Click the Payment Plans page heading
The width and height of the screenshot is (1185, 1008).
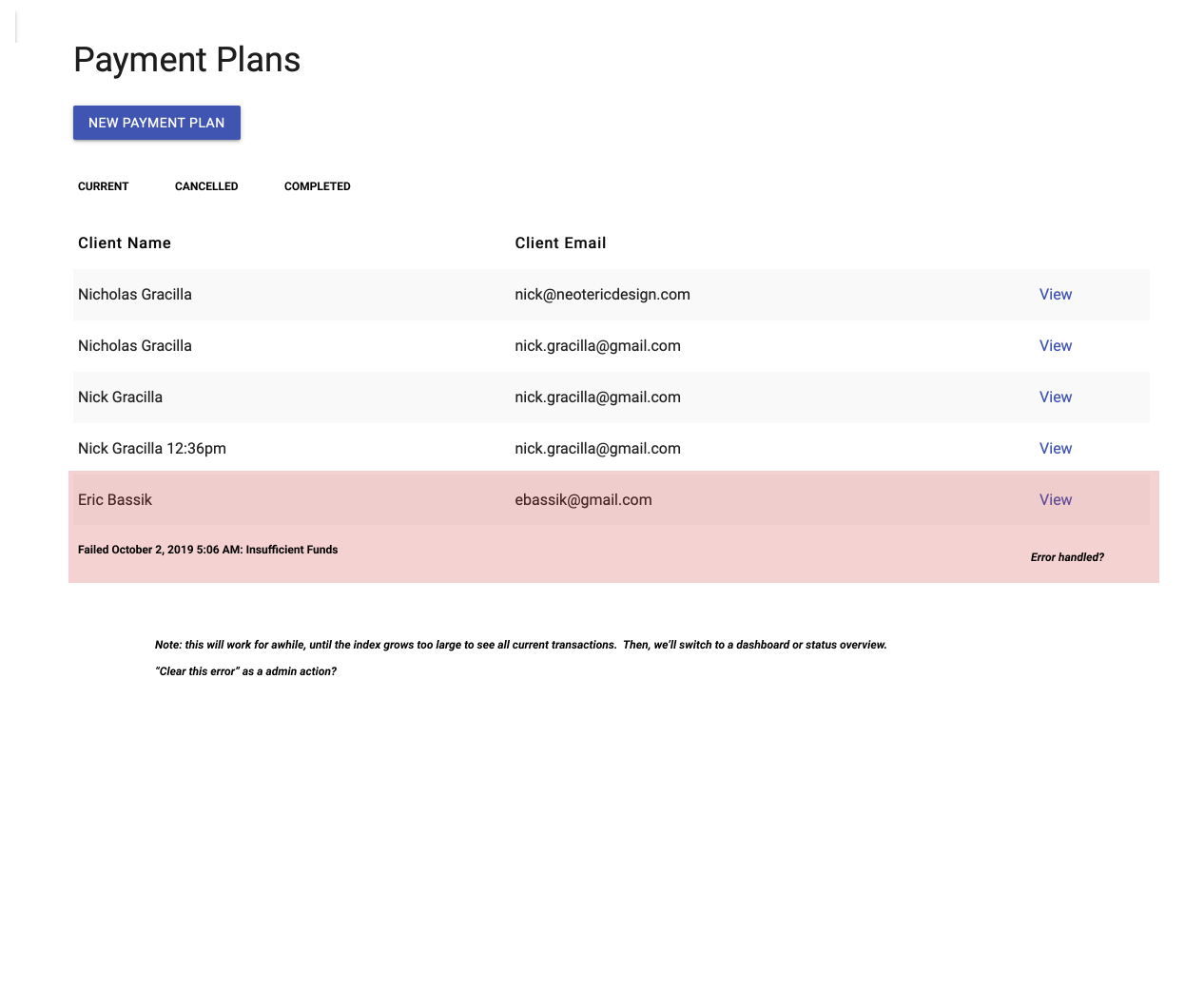[187, 60]
